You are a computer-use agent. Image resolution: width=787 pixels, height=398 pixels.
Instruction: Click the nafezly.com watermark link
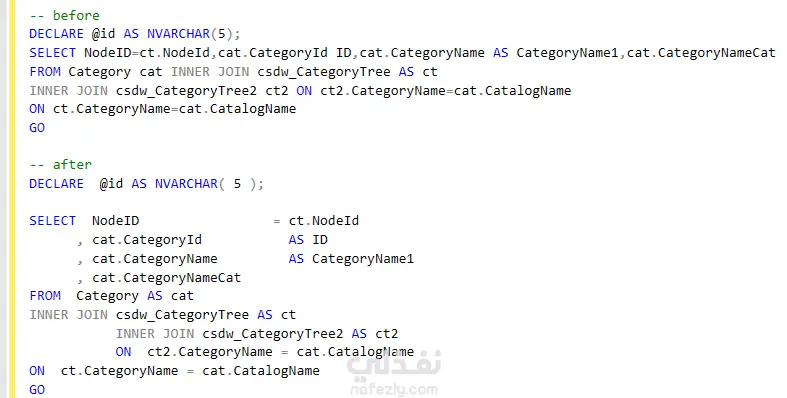pyautogui.click(x=394, y=389)
